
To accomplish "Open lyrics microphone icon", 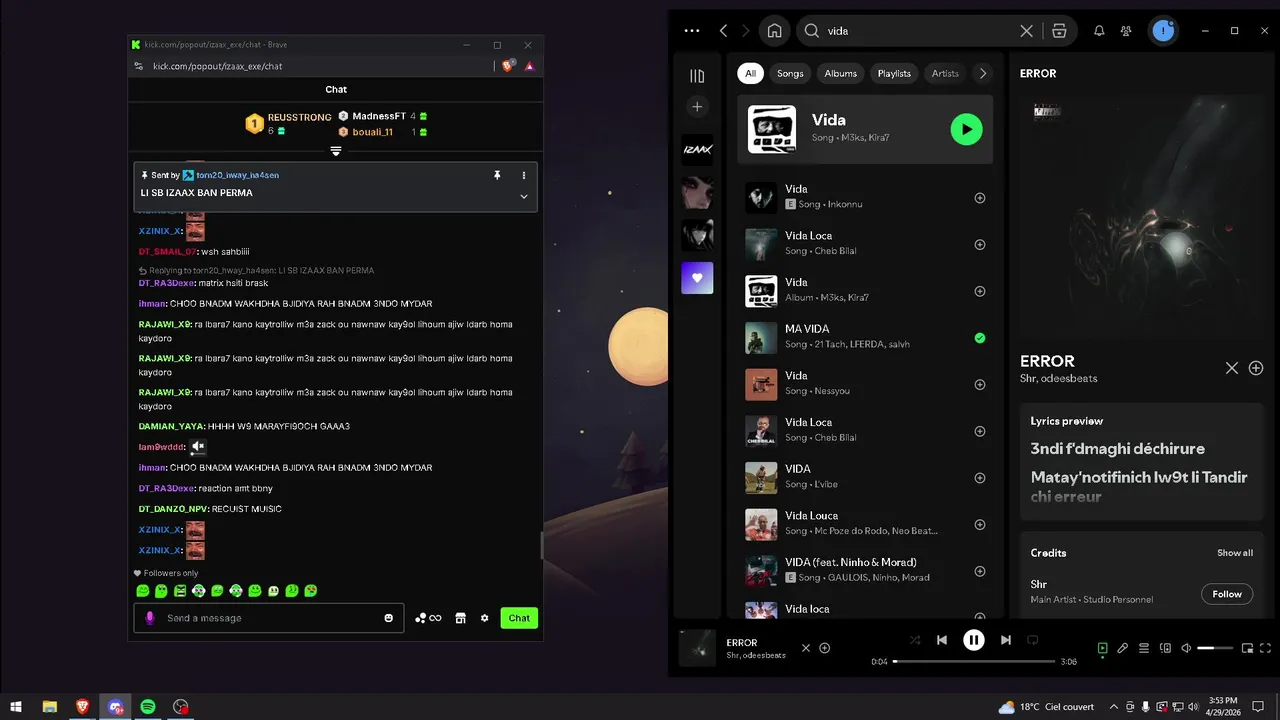I will pos(1123,648).
